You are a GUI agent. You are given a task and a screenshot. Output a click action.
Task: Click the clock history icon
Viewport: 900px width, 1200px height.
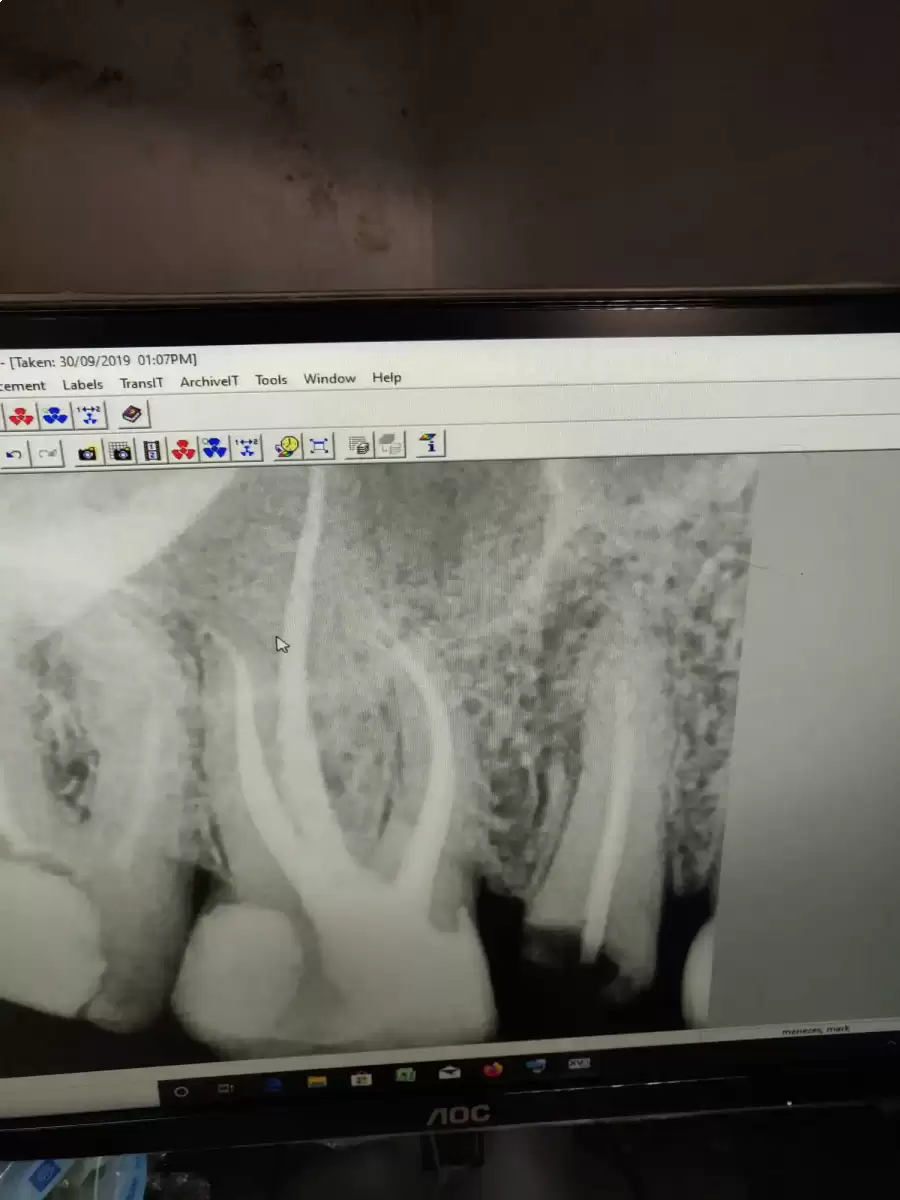pyautogui.click(x=287, y=446)
